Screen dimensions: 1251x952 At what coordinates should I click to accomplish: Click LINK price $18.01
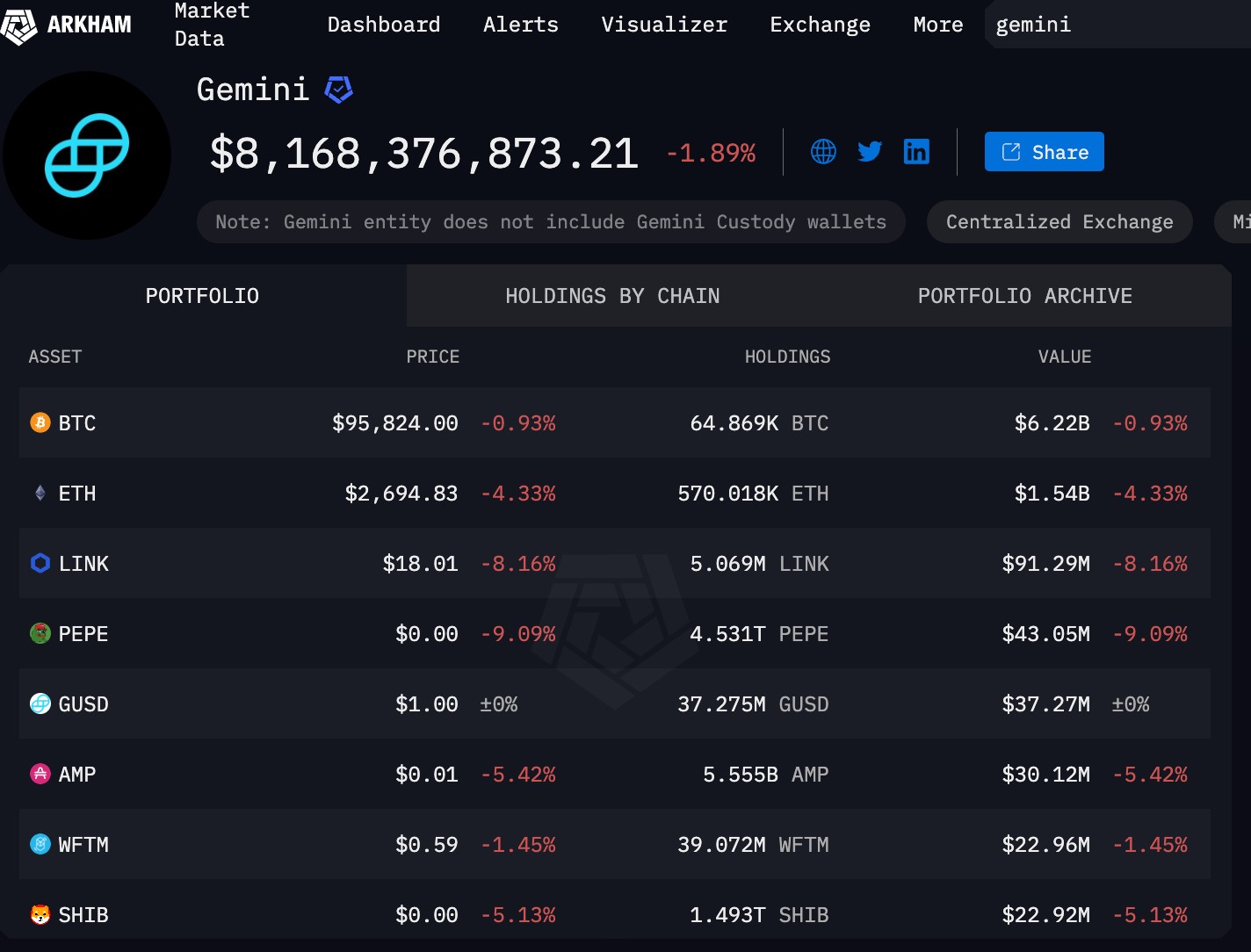(421, 564)
